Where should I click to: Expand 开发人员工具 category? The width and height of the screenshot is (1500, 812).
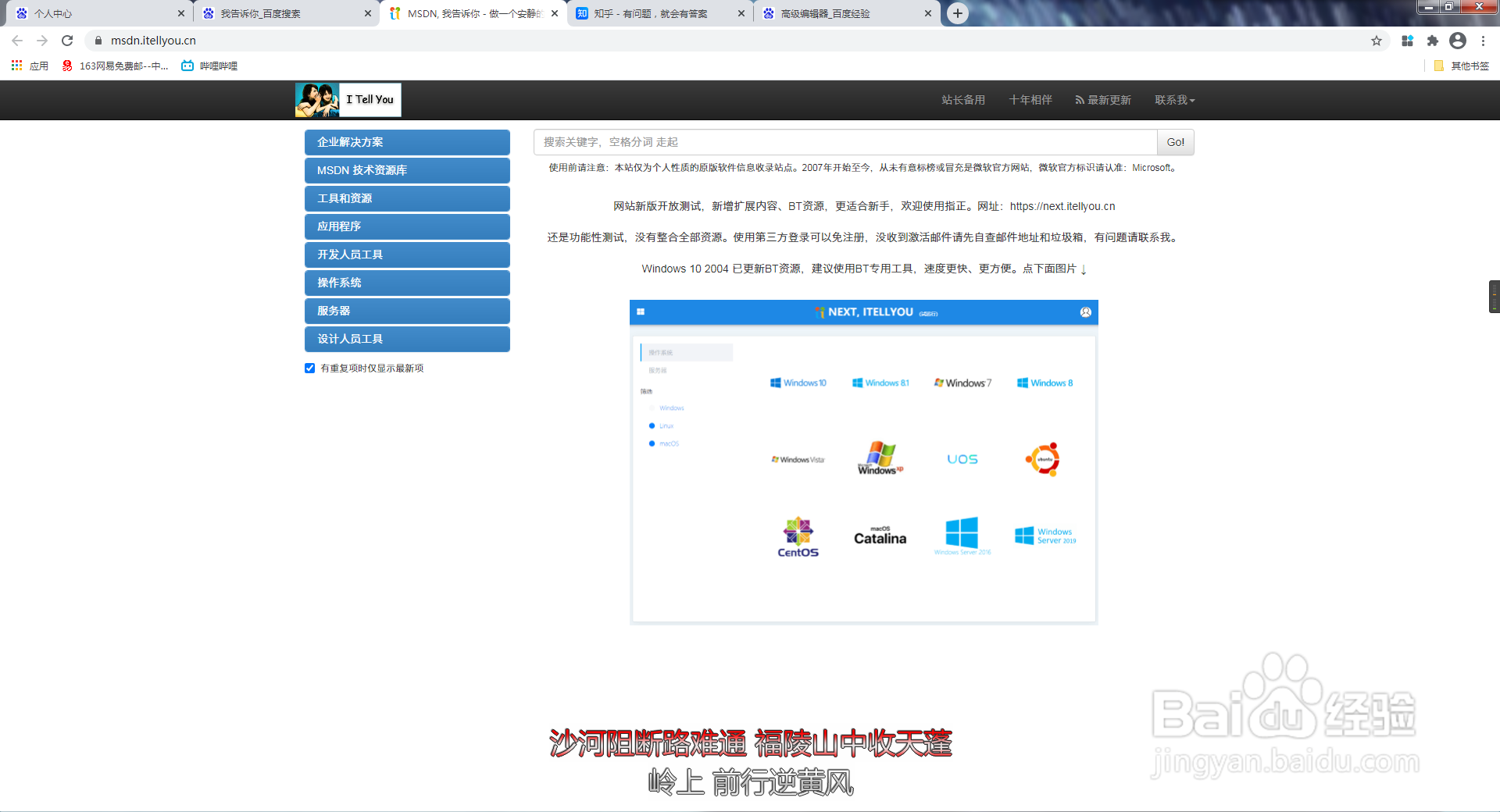(x=407, y=255)
